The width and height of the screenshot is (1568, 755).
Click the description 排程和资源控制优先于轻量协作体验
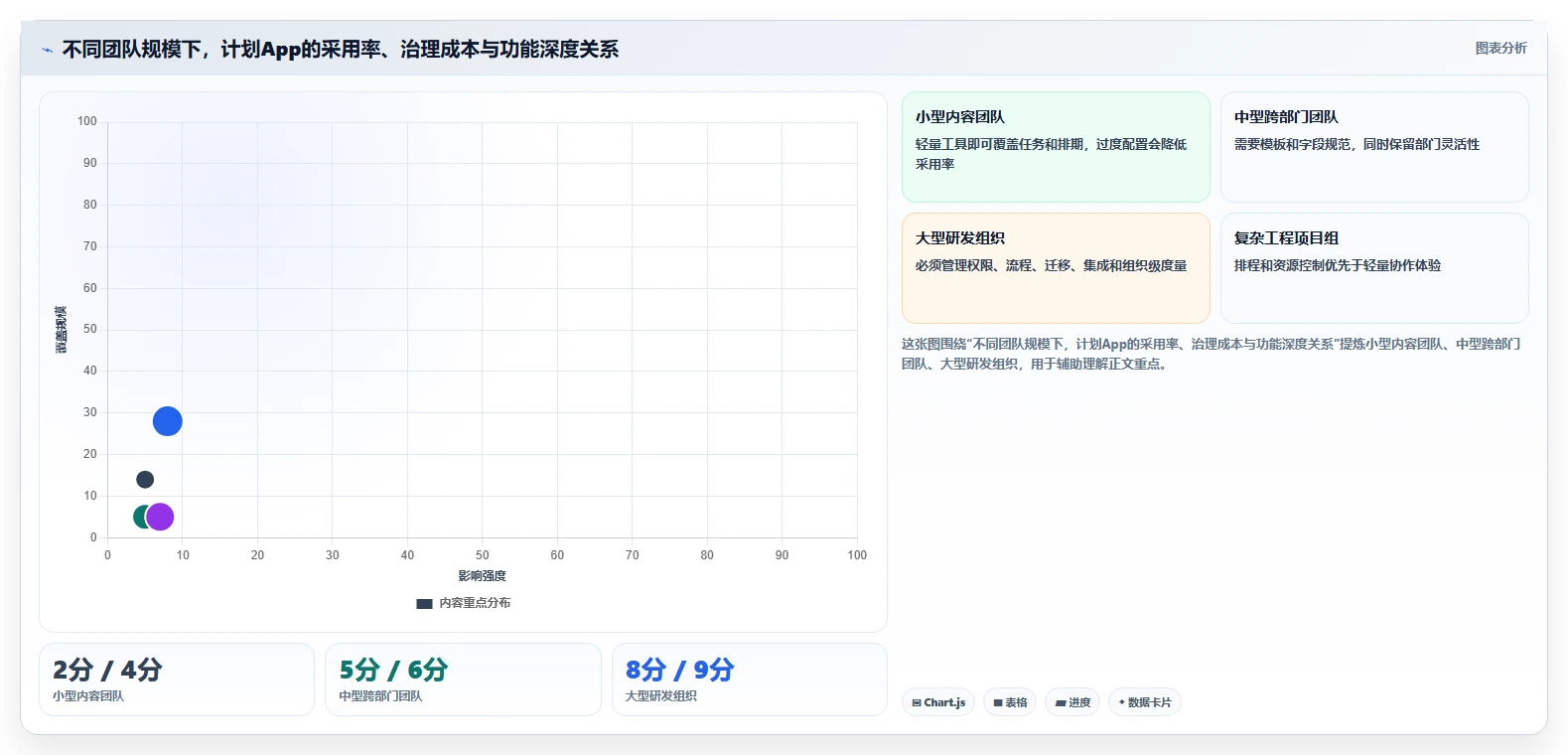tap(1338, 265)
